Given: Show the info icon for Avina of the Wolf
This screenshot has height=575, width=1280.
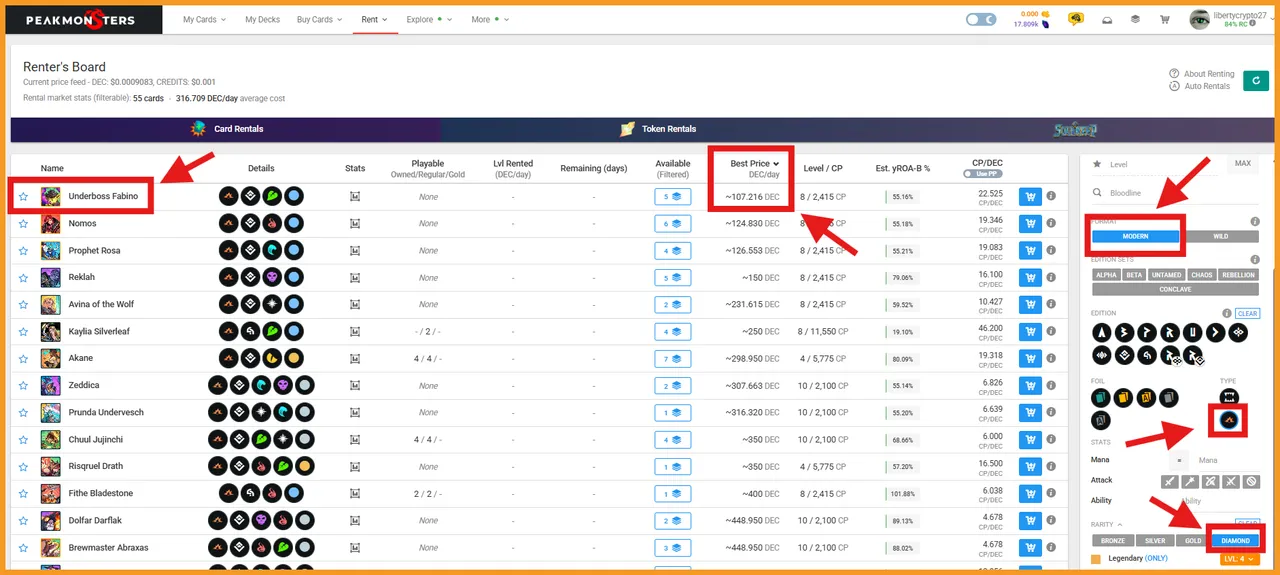Looking at the screenshot, I should (x=1051, y=304).
